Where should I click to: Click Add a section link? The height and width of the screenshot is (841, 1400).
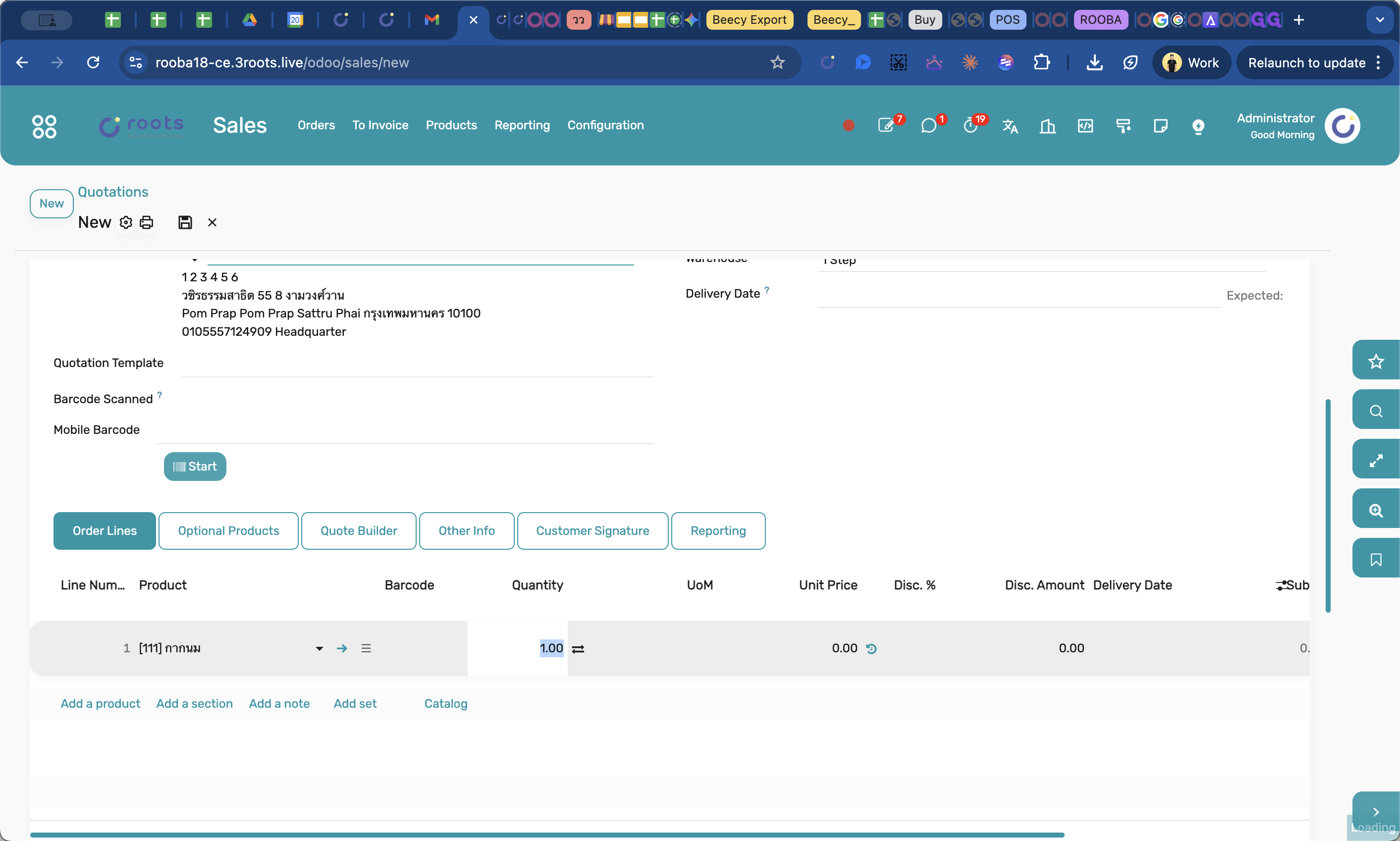pos(194,704)
